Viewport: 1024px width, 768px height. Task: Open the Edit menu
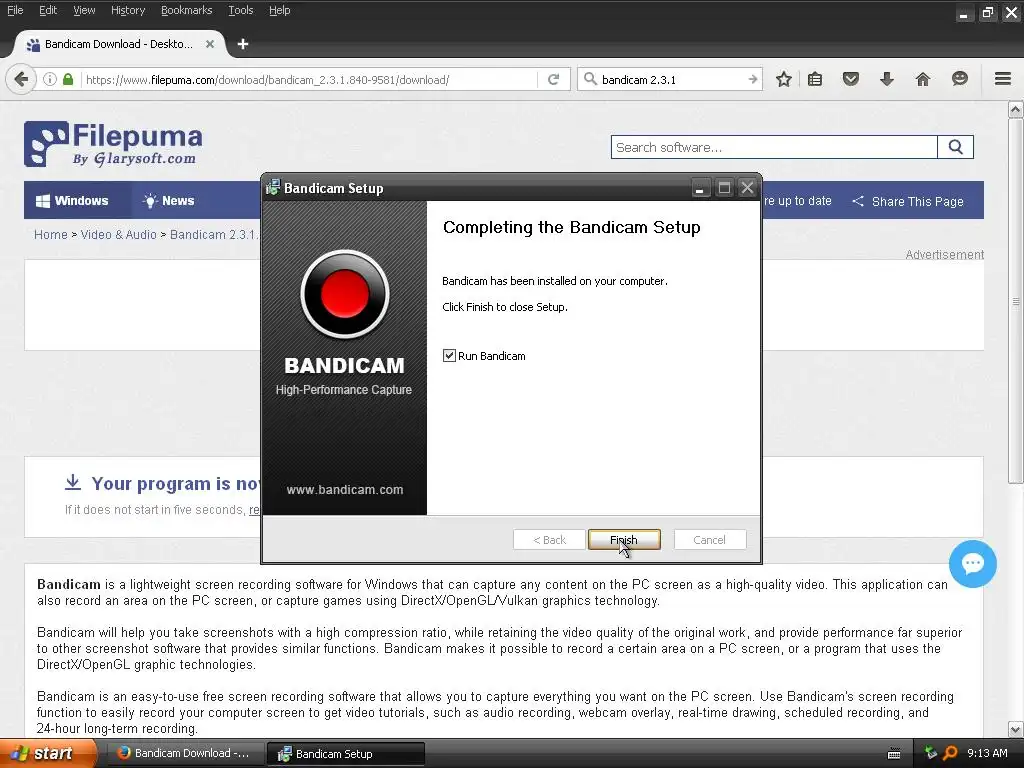pos(48,10)
